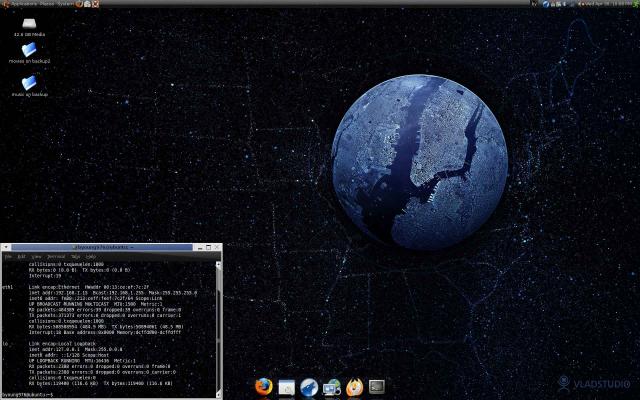This screenshot has height=400, width=640.
Task: Close the terminal window
Action: click(216, 247)
